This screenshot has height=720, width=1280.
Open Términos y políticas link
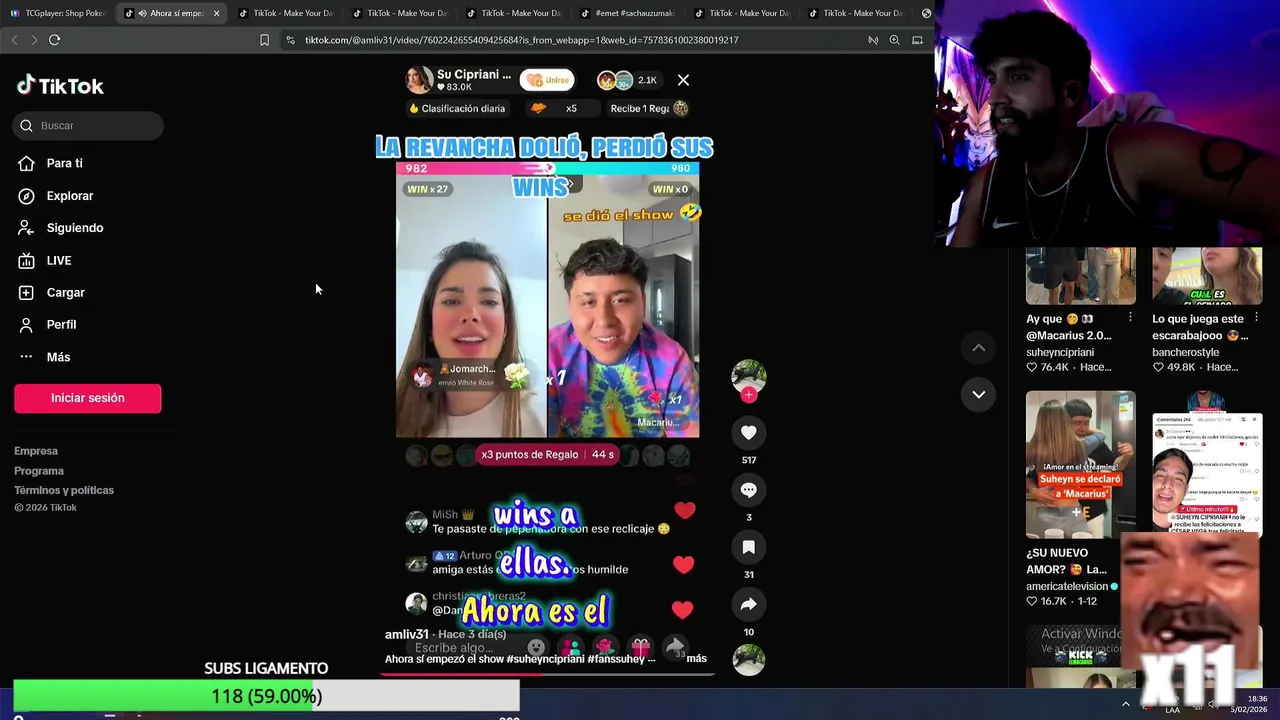coord(64,490)
